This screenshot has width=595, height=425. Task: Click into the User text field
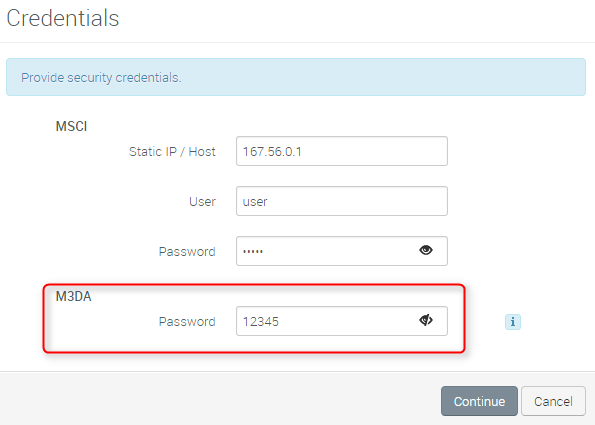coord(342,201)
